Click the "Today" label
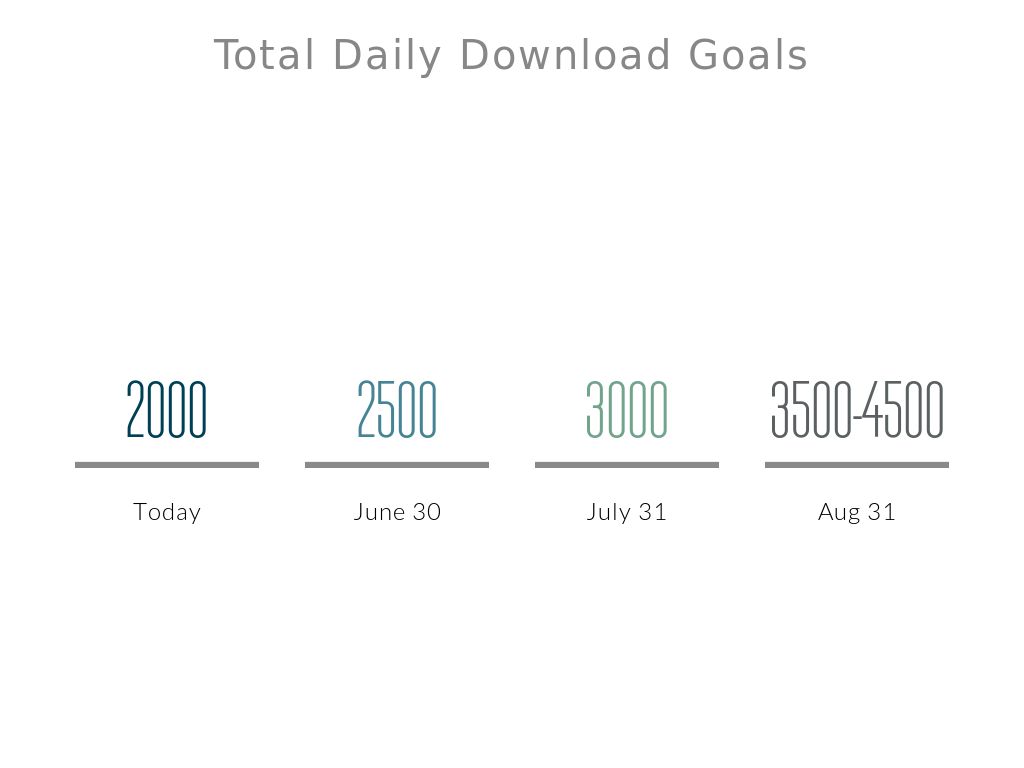 167,512
